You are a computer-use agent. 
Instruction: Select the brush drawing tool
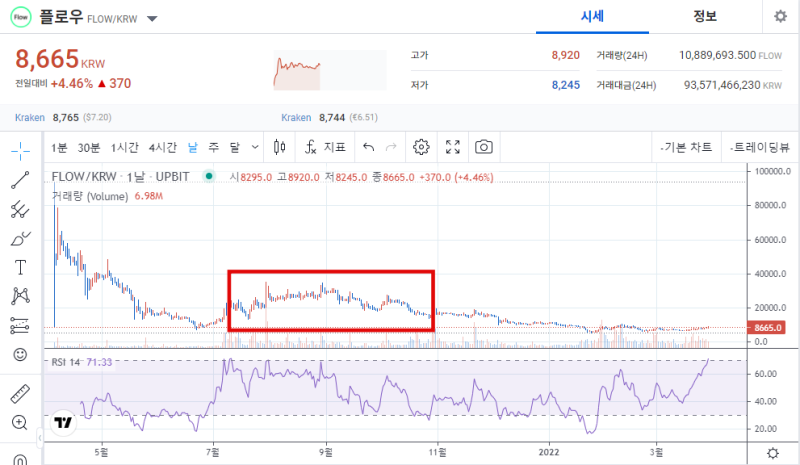pos(20,238)
